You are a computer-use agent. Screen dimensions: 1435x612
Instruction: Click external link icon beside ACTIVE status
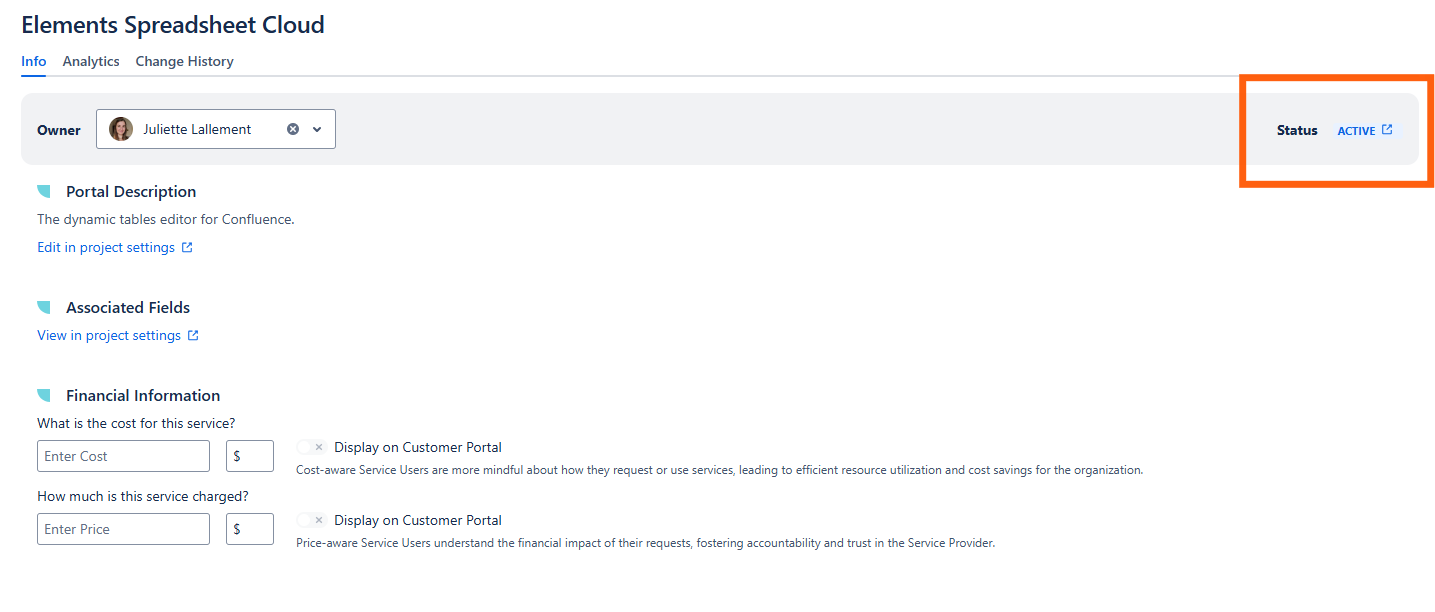coord(1387,129)
